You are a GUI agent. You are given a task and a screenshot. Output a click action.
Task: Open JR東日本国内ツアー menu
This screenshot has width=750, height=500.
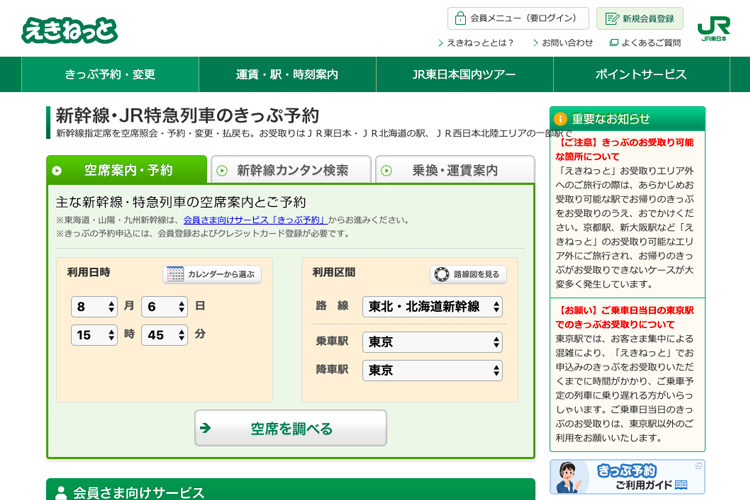tap(464, 74)
